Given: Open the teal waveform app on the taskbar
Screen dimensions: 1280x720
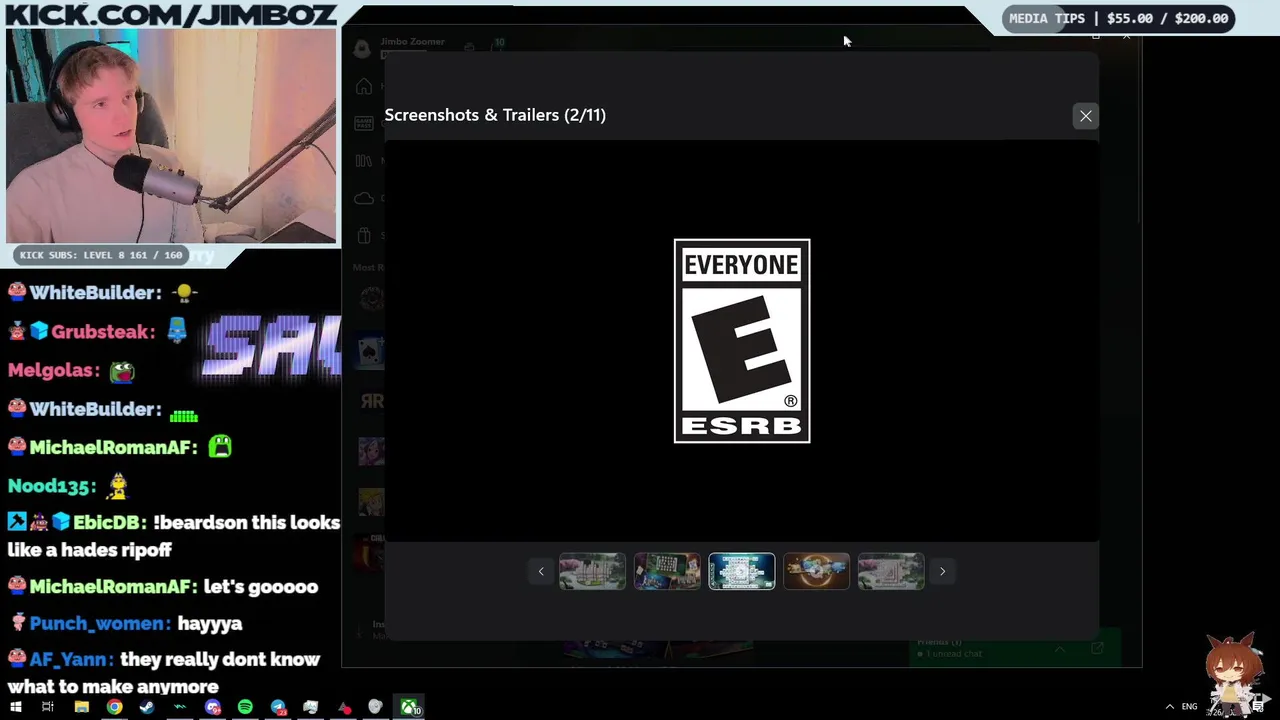Looking at the screenshot, I should (180, 708).
